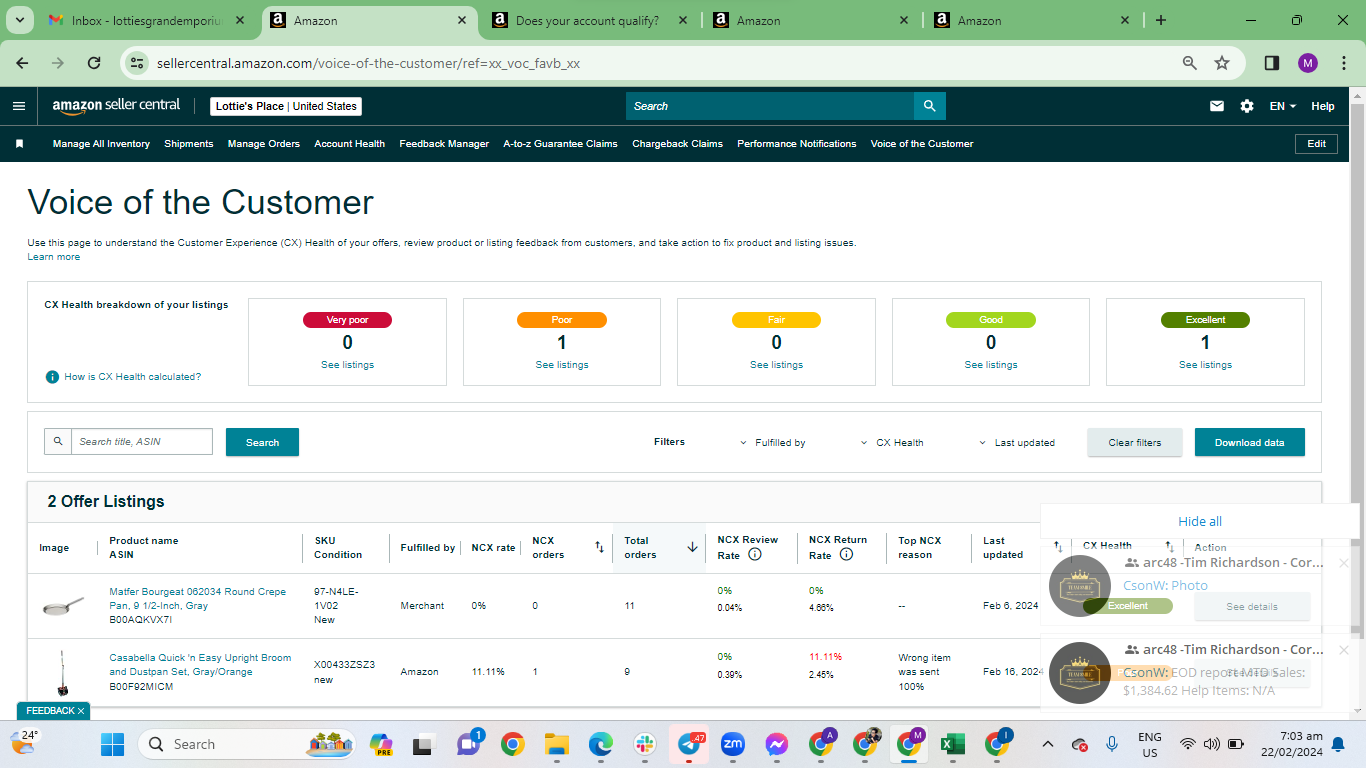View site information icon in the address bar
The image size is (1366, 768).
(x=138, y=63)
